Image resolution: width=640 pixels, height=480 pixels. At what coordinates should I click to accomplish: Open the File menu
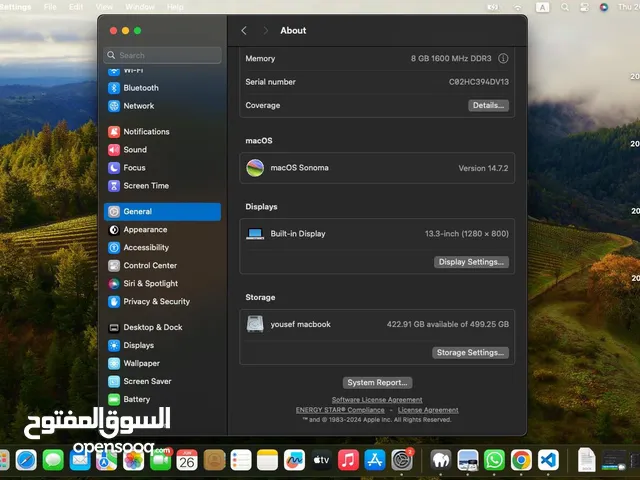click(x=50, y=7)
